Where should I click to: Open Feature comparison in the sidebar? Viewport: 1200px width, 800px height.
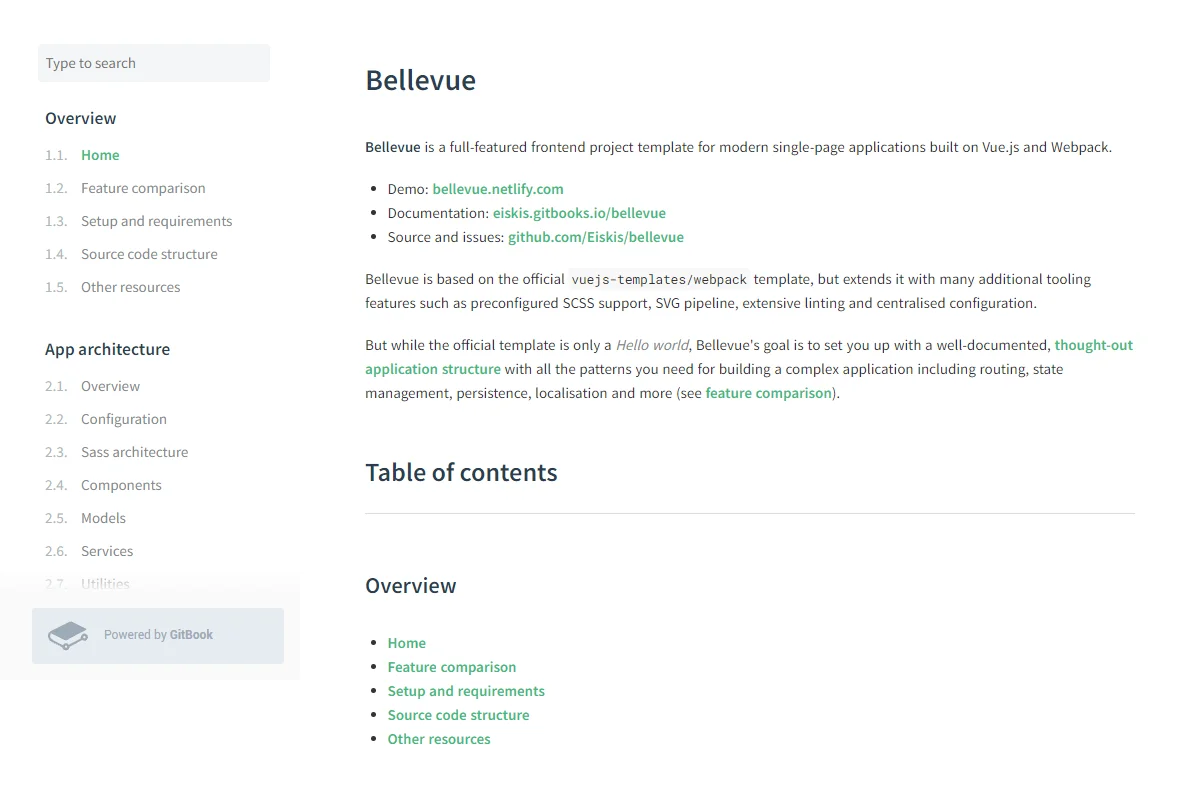tap(143, 188)
